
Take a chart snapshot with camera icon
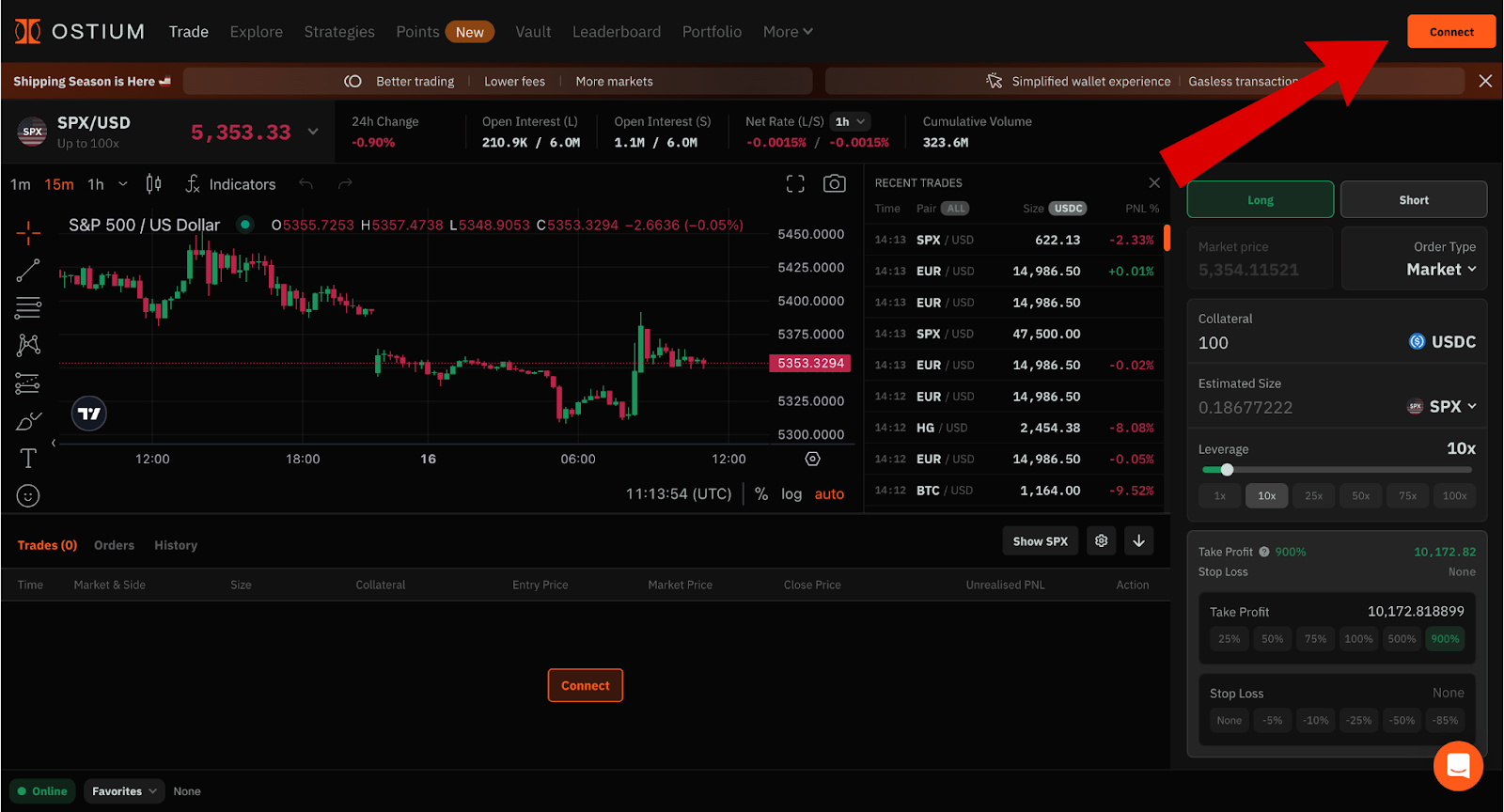(x=835, y=184)
